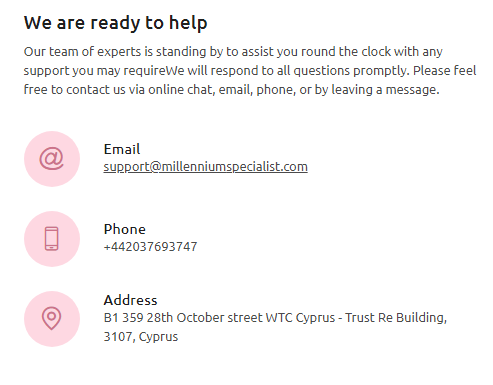Viewport: 493px width, 385px height.
Task: Click '28th October street' in the address
Action: (x=204, y=318)
